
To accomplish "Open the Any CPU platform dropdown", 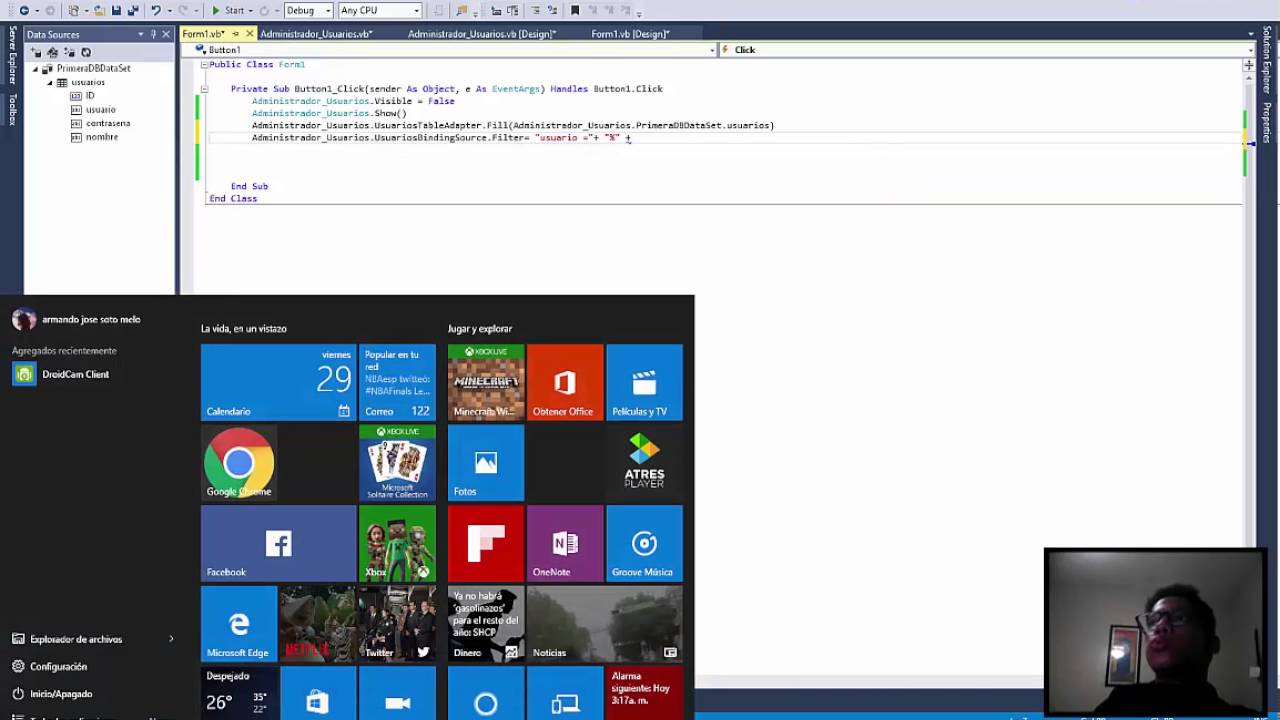I will 379,10.
